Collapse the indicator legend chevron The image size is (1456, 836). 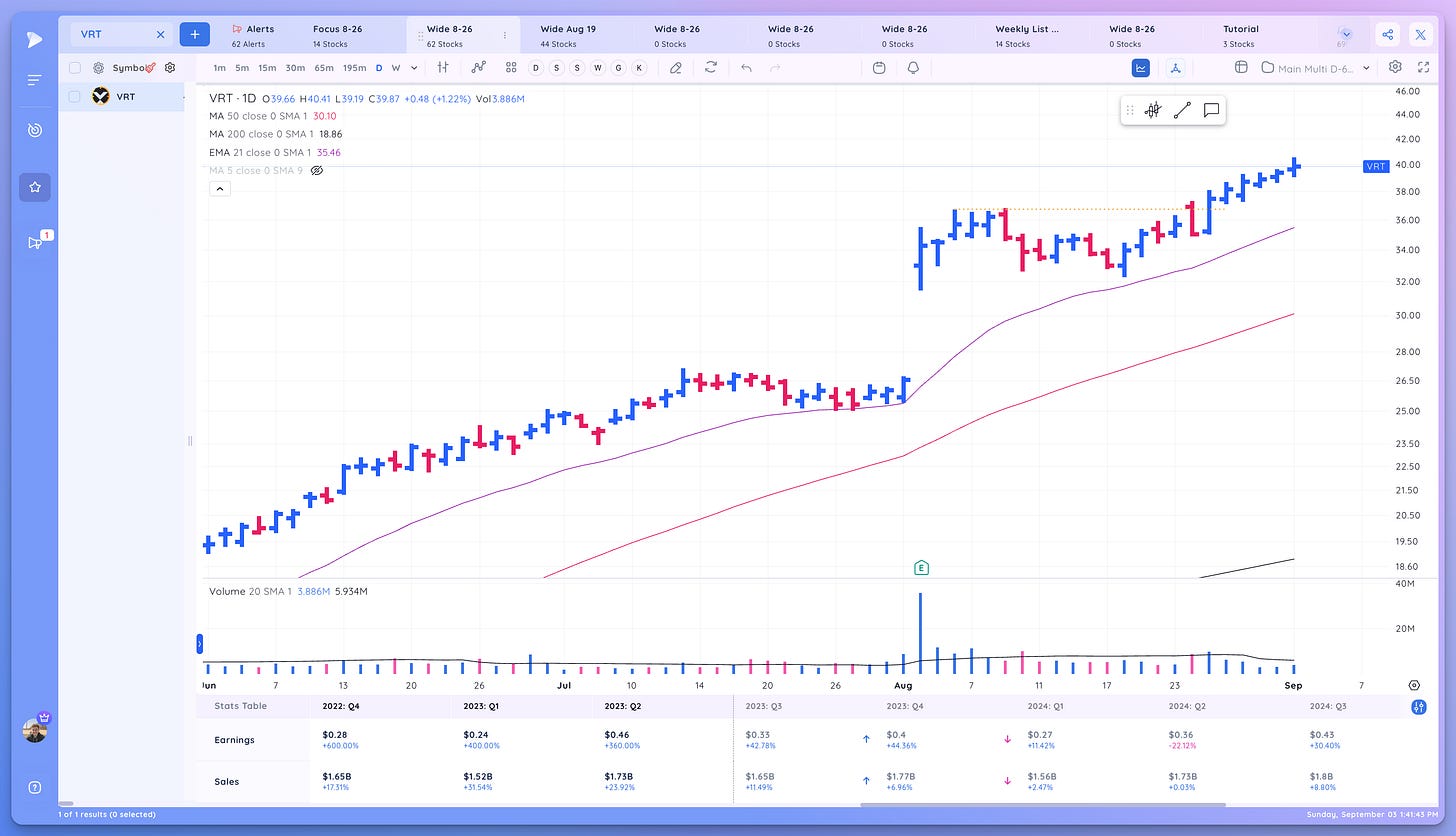pyautogui.click(x=220, y=188)
